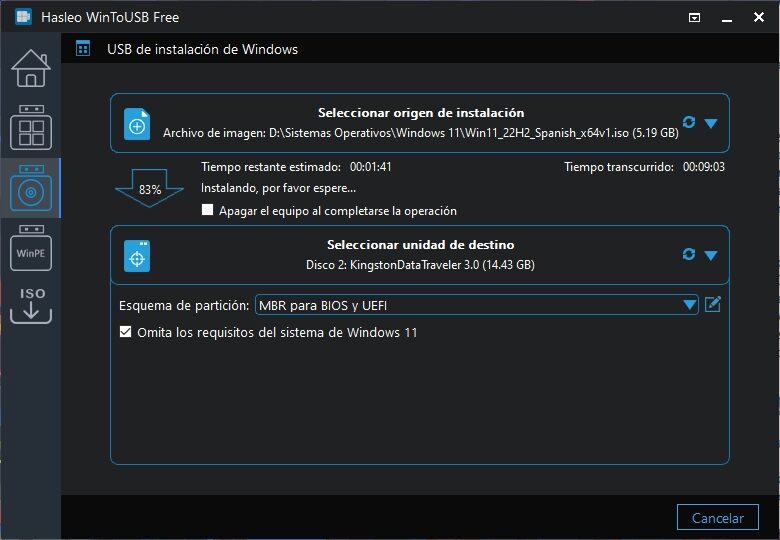Viewport: 780px width, 540px height.
Task: Click the Esquema de partición label
Action: point(184,305)
